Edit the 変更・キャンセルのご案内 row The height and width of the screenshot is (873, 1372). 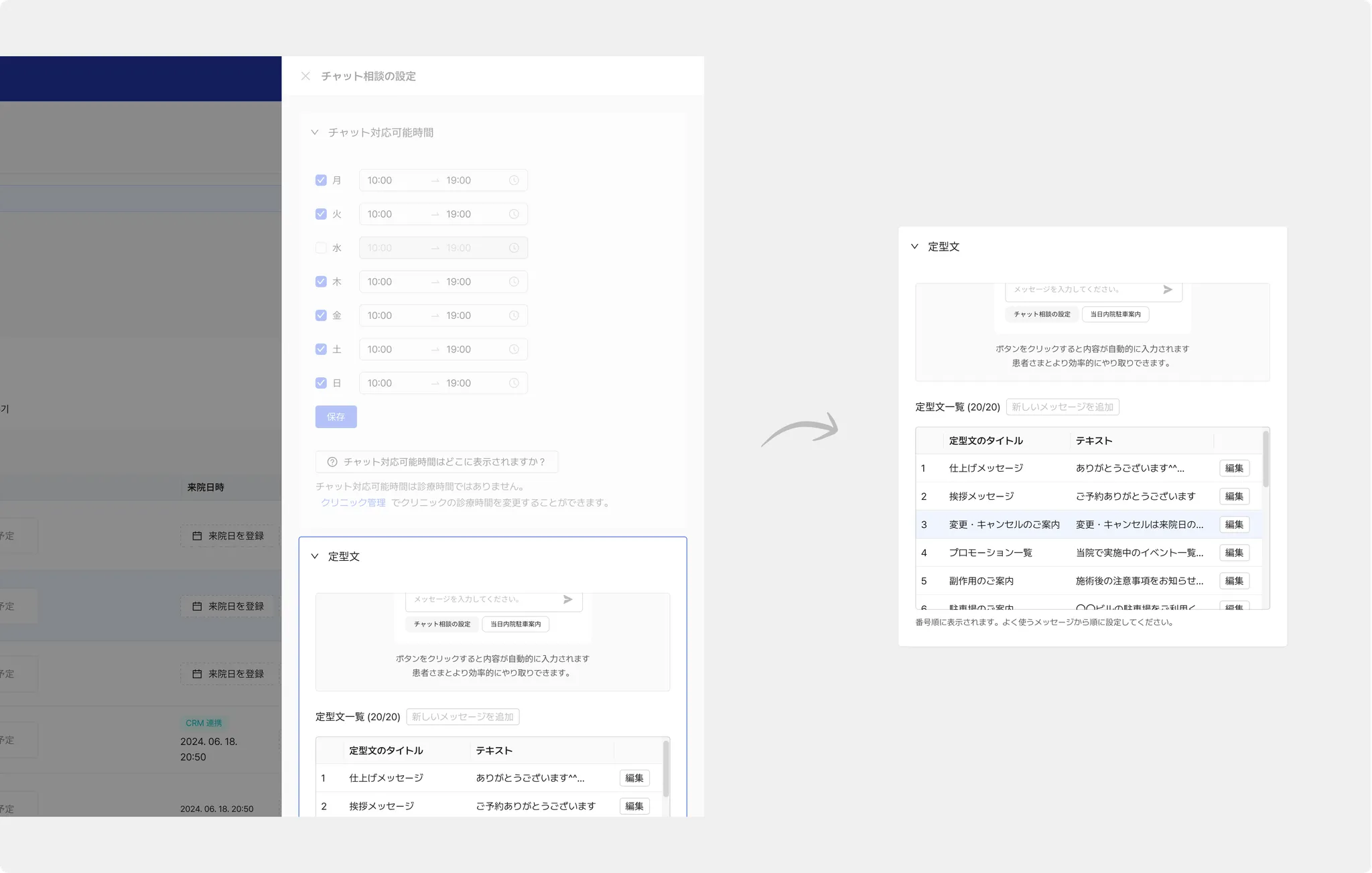click(x=1234, y=525)
